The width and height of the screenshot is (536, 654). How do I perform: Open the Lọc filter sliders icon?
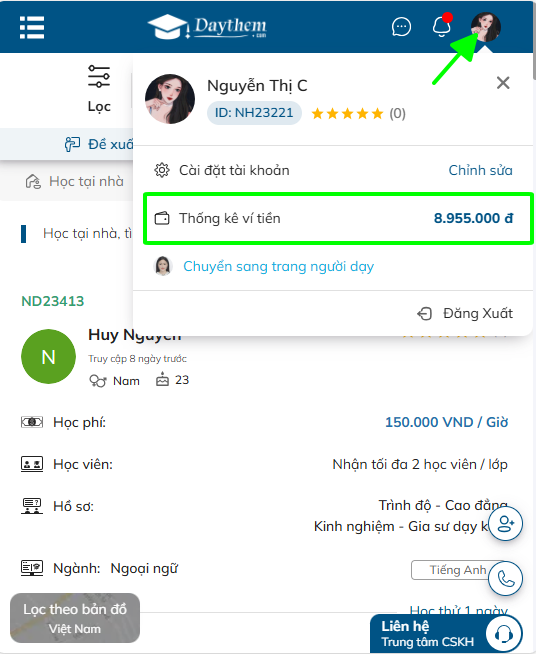(99, 76)
